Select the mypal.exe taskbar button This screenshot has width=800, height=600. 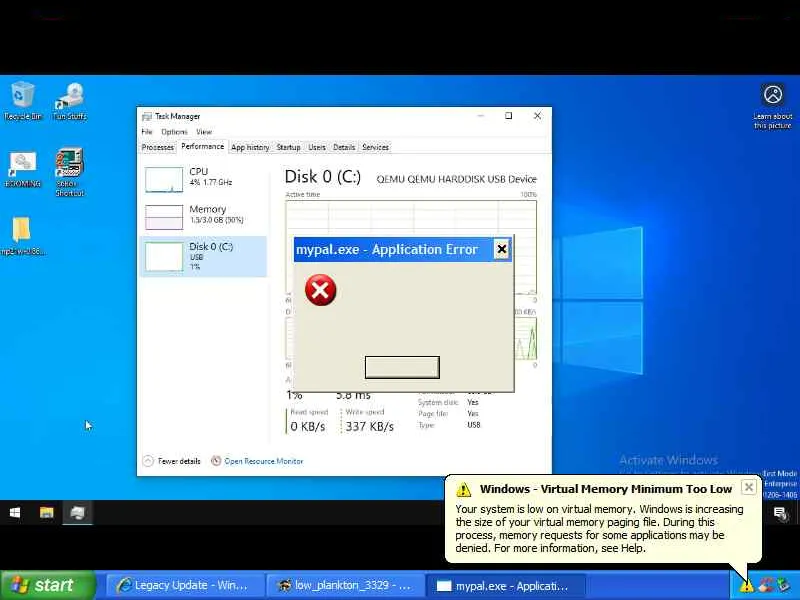pos(505,585)
